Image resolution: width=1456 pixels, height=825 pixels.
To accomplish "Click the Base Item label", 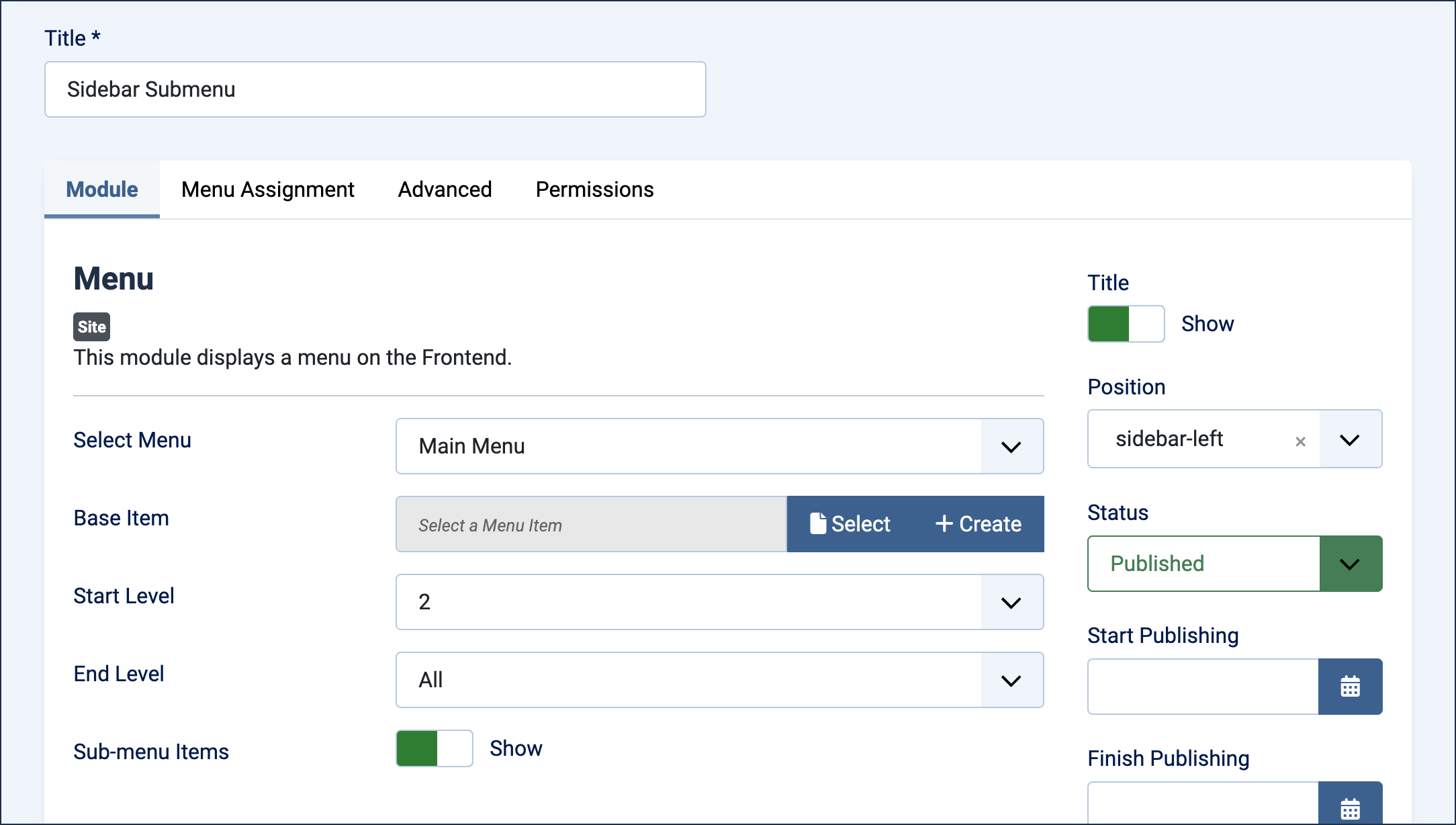I will (122, 518).
